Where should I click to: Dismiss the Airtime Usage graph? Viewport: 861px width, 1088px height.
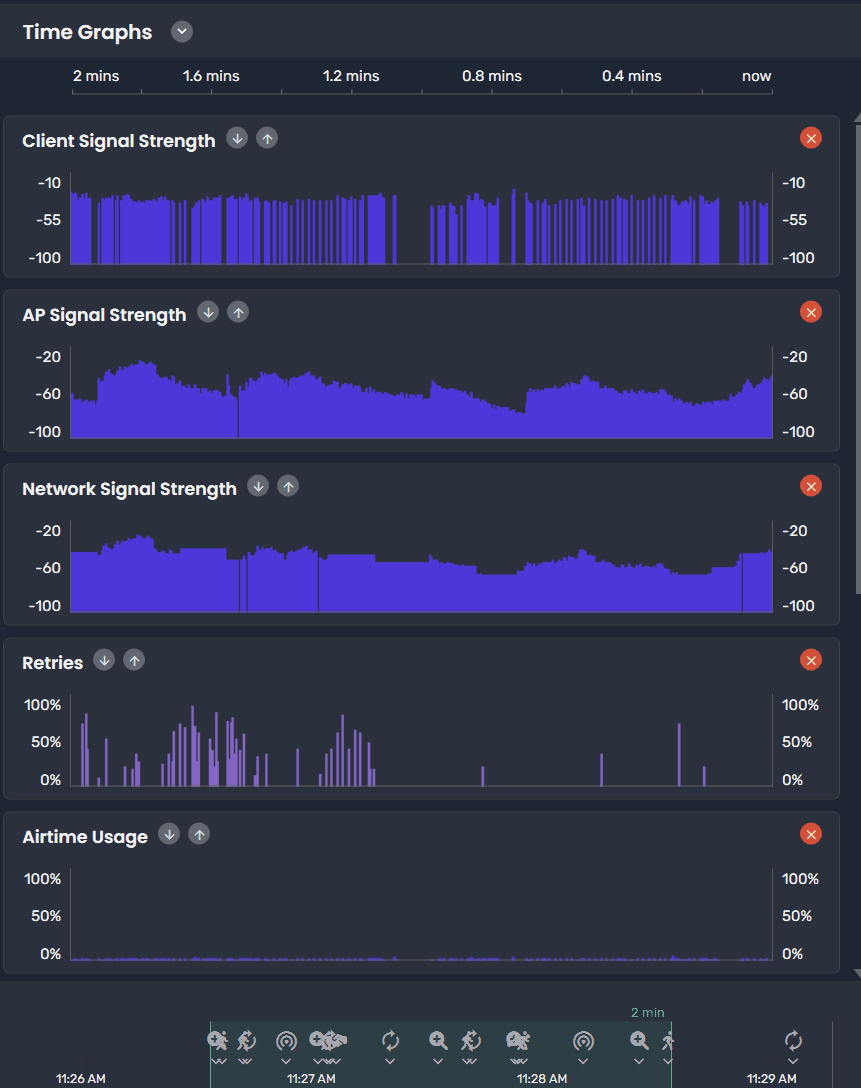coord(811,834)
